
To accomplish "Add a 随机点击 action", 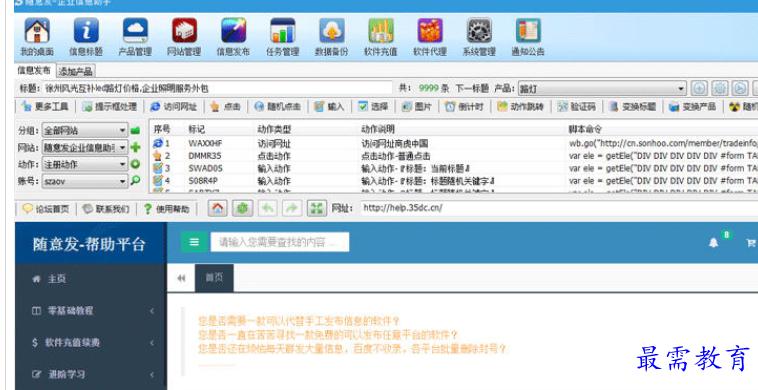I will [x=277, y=106].
